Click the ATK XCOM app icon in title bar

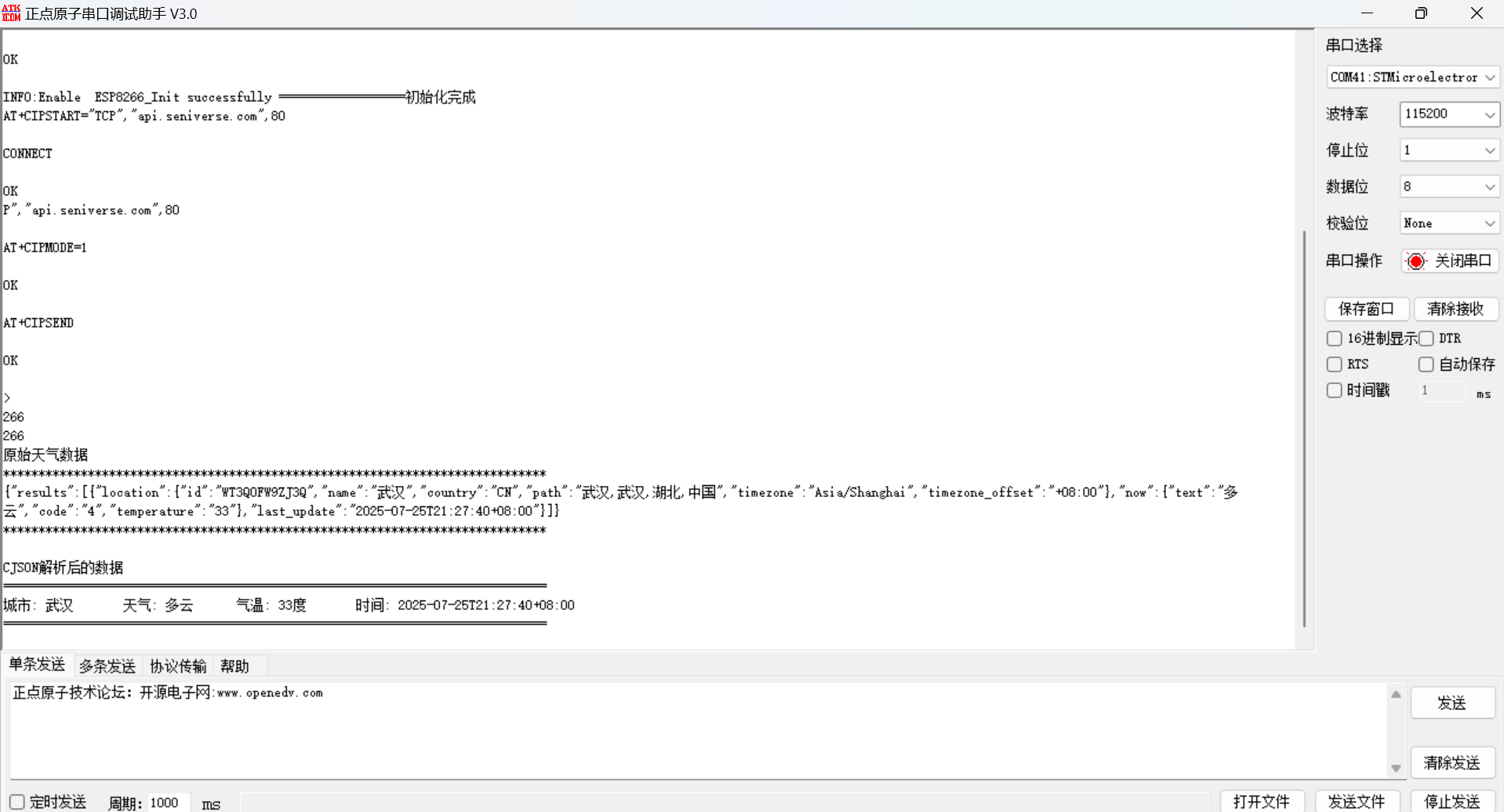(x=11, y=13)
